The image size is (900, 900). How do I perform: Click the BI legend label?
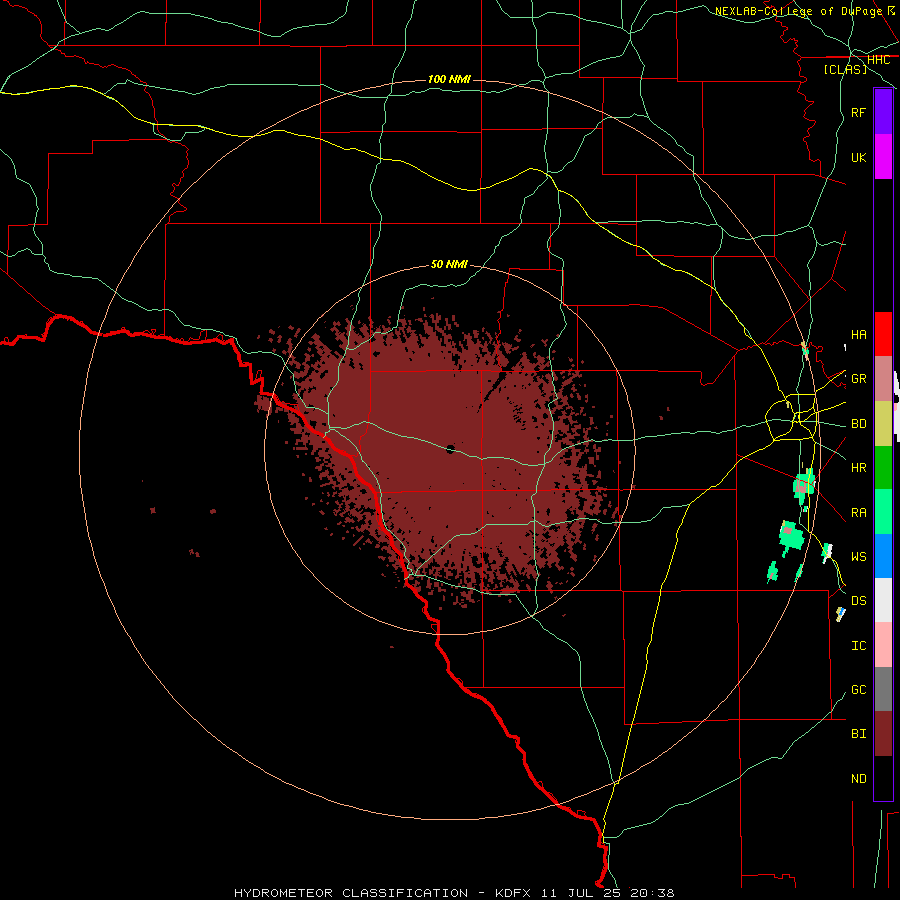point(858,734)
